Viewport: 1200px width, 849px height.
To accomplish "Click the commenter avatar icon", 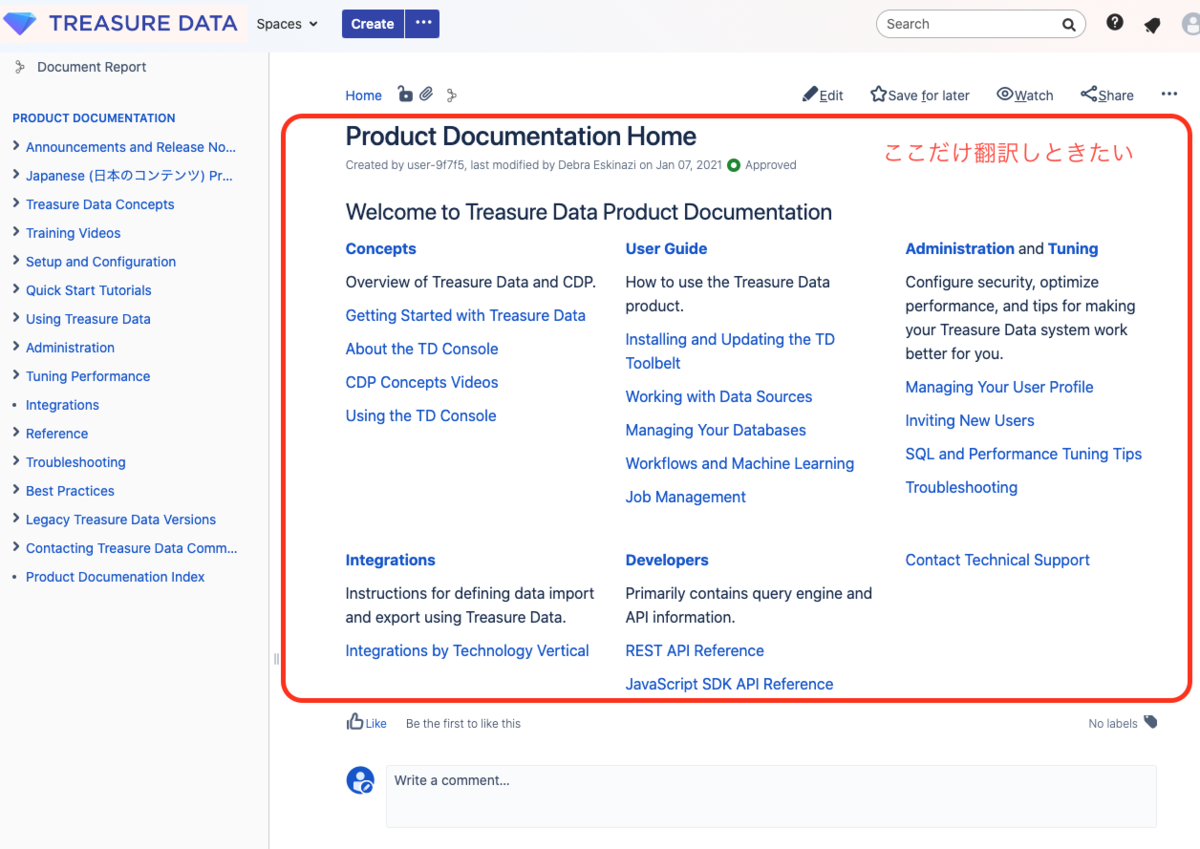I will pos(360,780).
